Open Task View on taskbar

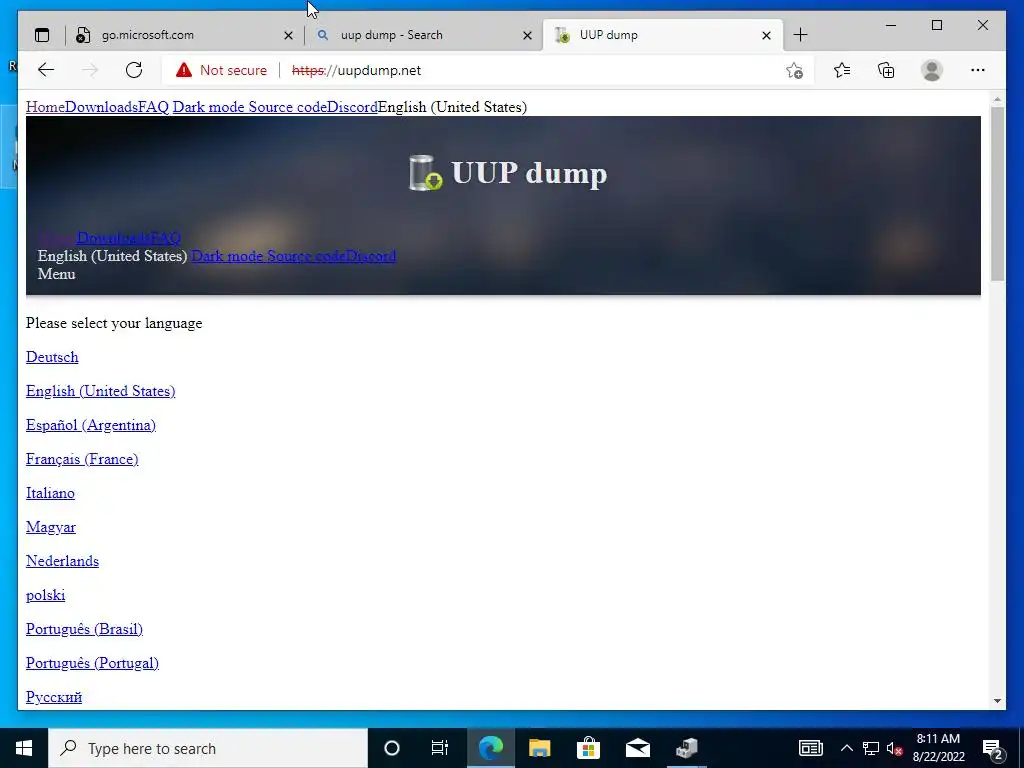coord(440,748)
